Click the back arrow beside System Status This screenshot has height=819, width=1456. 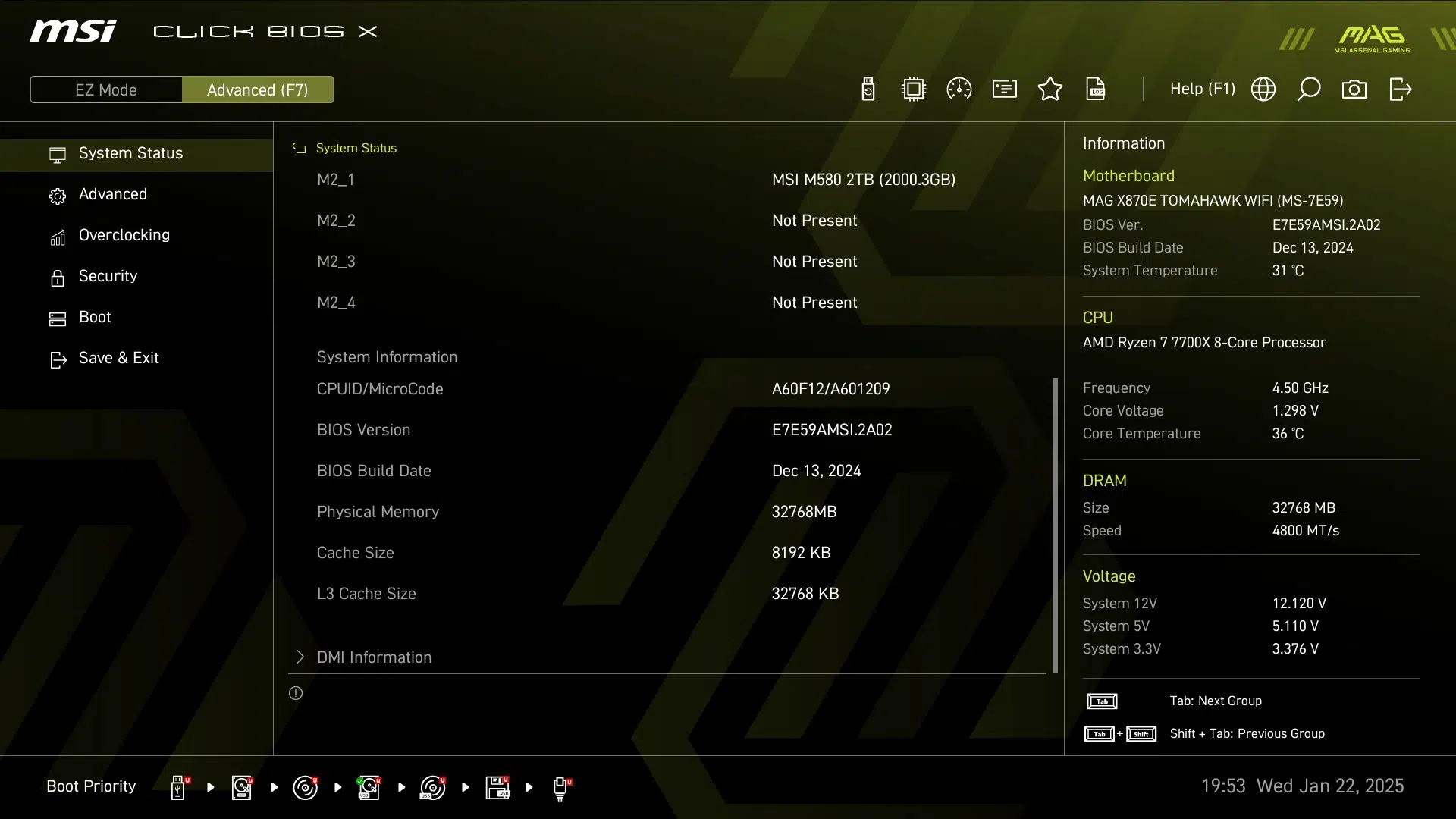299,148
